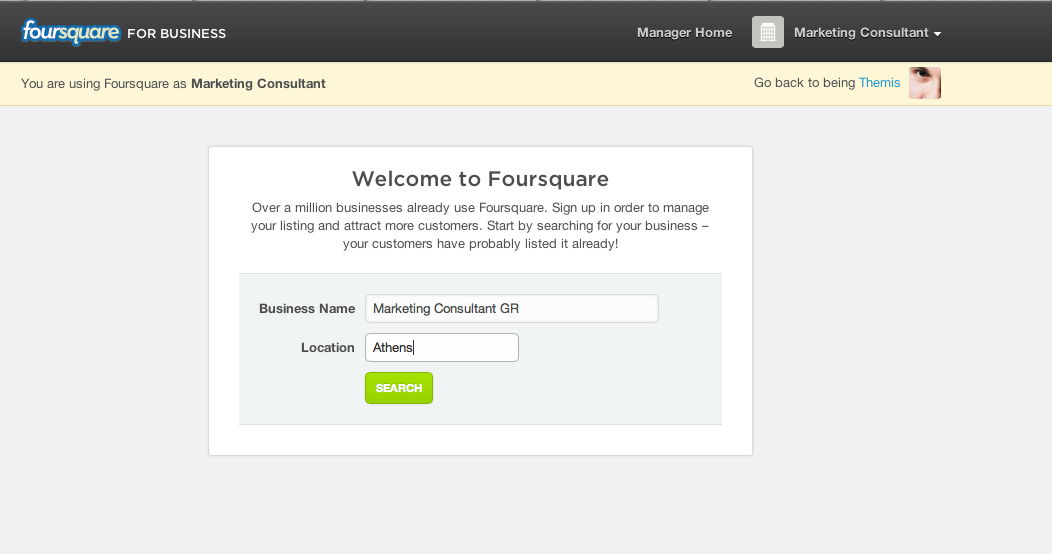Open the Marketing Consultant account menu
The height and width of the screenshot is (554, 1052).
coord(861,33)
